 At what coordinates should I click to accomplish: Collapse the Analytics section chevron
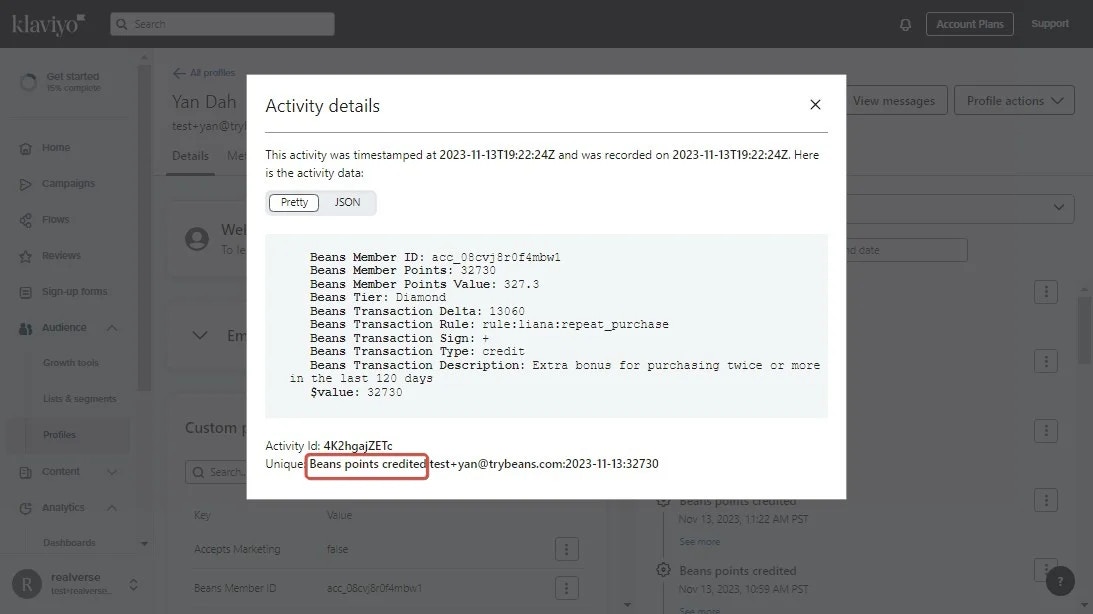tap(112, 507)
